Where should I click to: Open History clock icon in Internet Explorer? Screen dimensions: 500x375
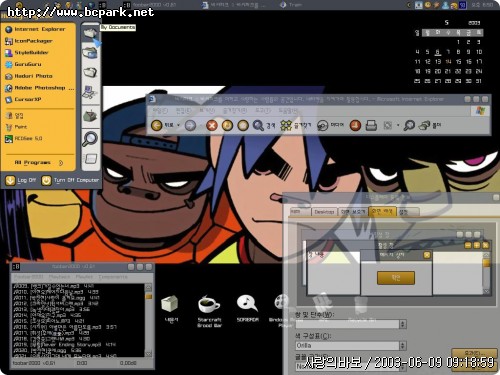click(355, 125)
